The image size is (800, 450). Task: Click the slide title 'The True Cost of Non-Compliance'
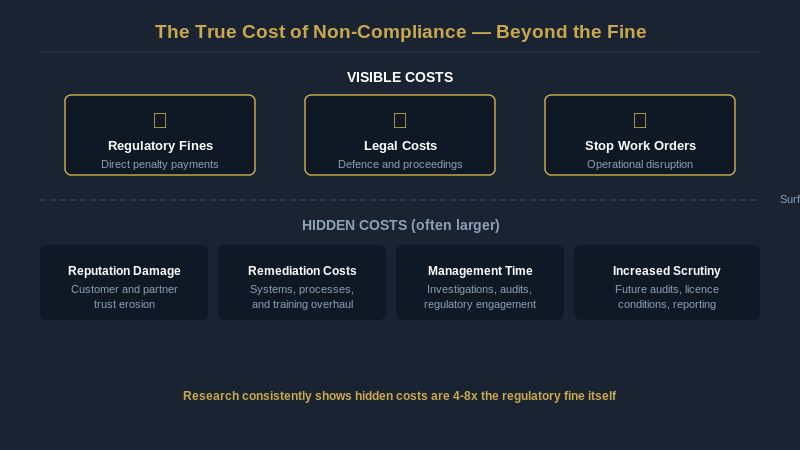[401, 32]
